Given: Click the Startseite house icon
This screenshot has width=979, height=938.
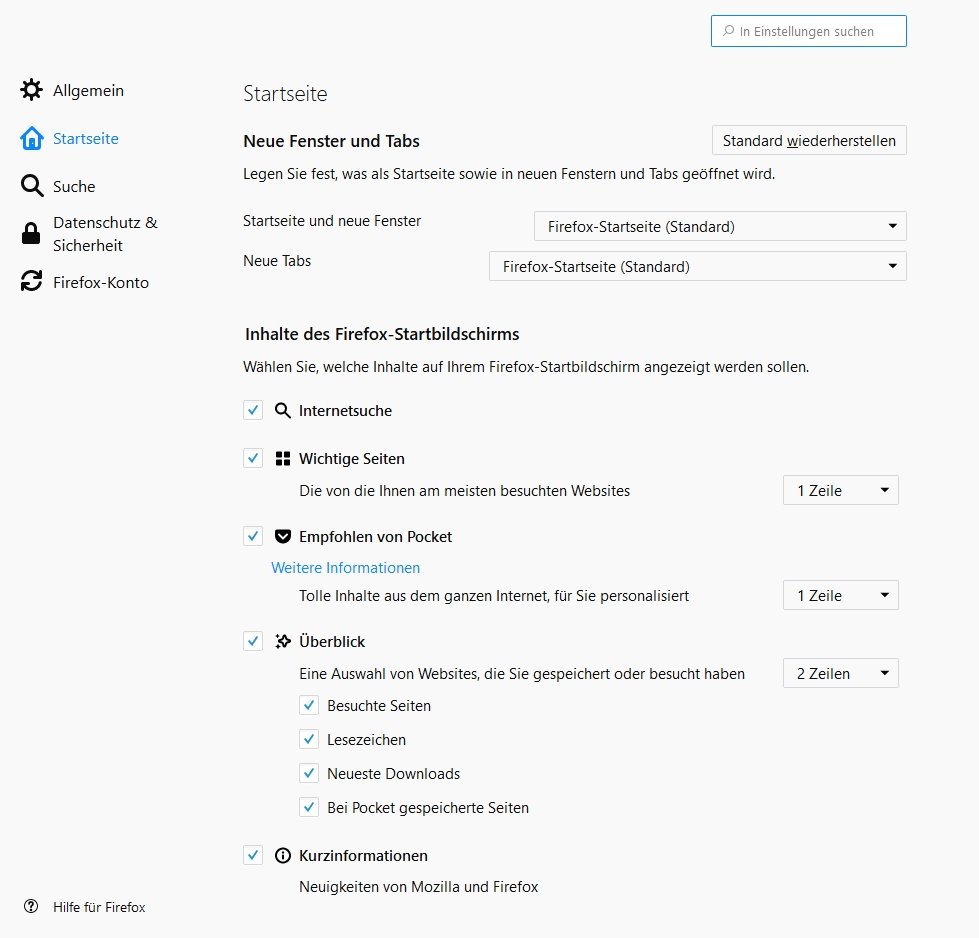Looking at the screenshot, I should pos(32,138).
